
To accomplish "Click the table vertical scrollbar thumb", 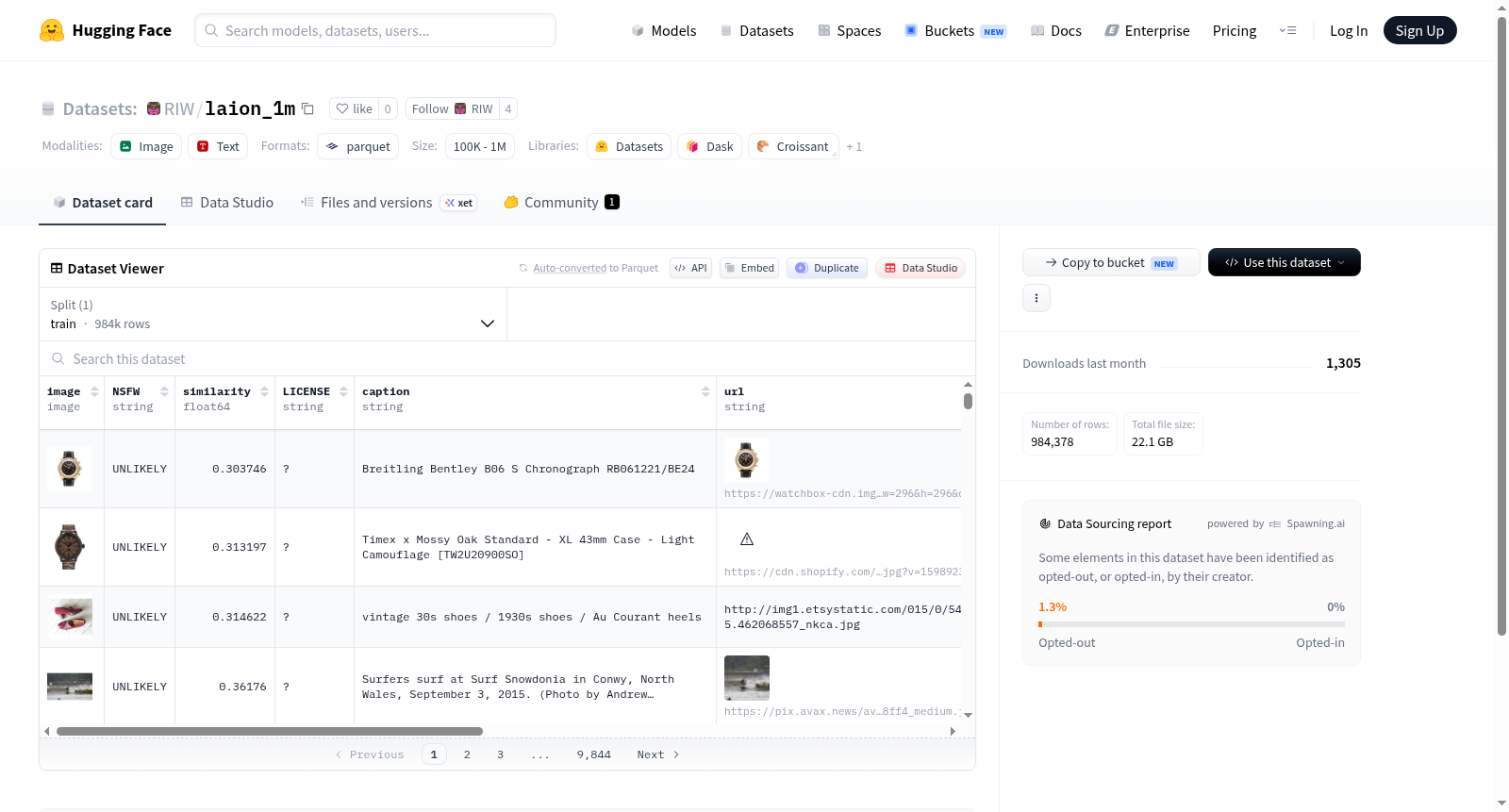I will point(968,401).
